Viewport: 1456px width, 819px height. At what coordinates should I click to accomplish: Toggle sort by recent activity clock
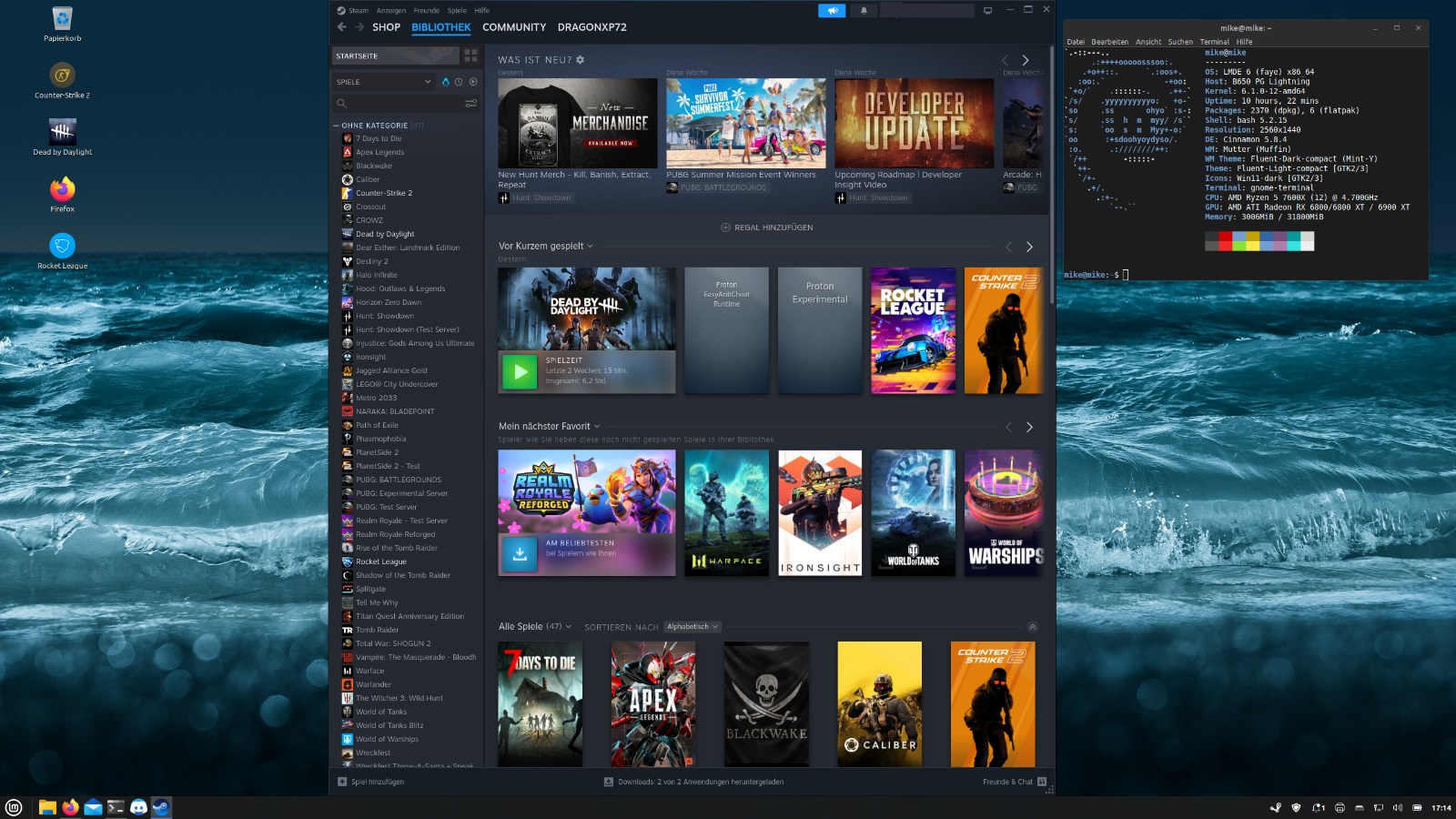click(459, 82)
